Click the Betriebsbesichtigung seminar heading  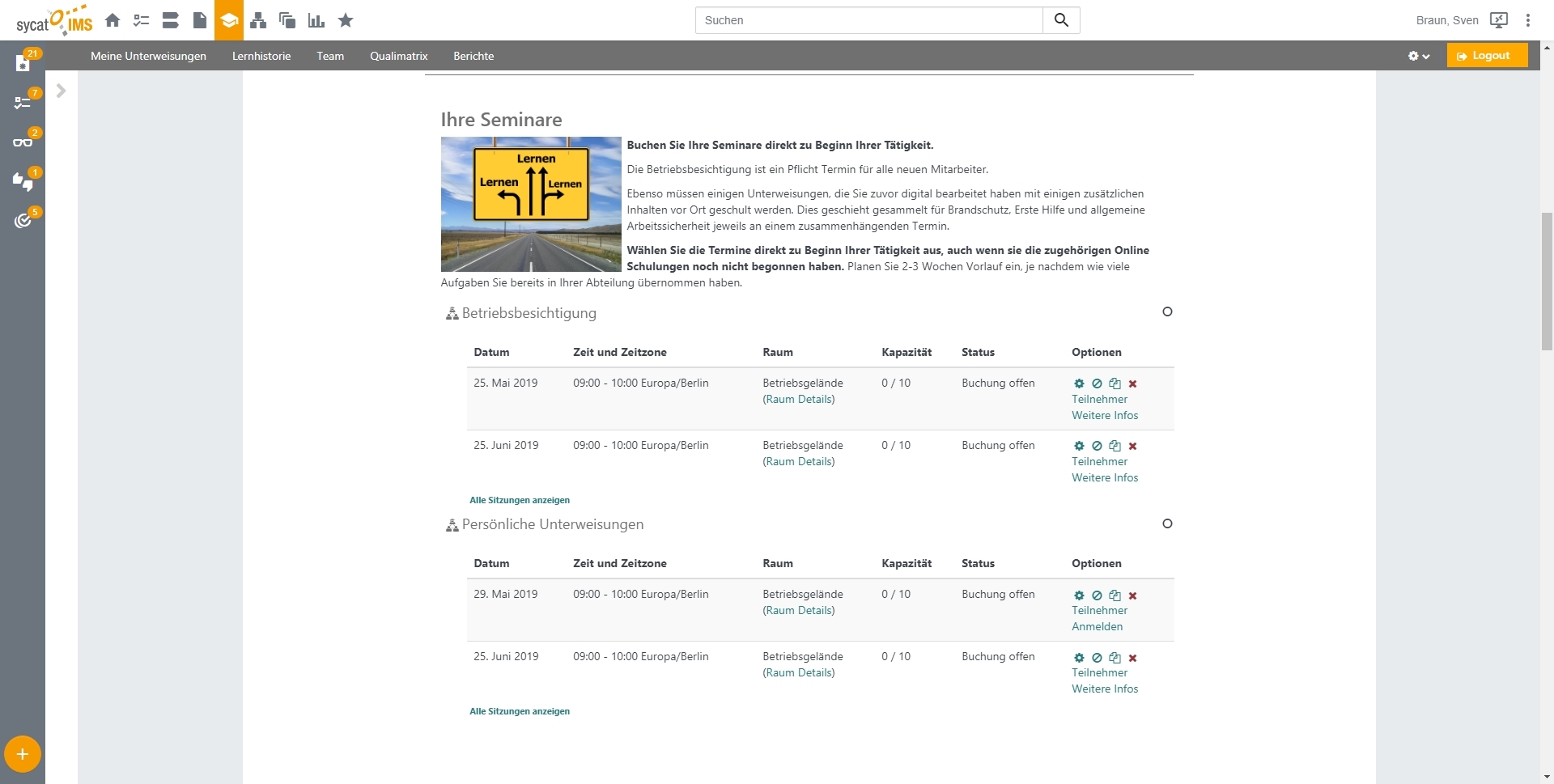529,313
